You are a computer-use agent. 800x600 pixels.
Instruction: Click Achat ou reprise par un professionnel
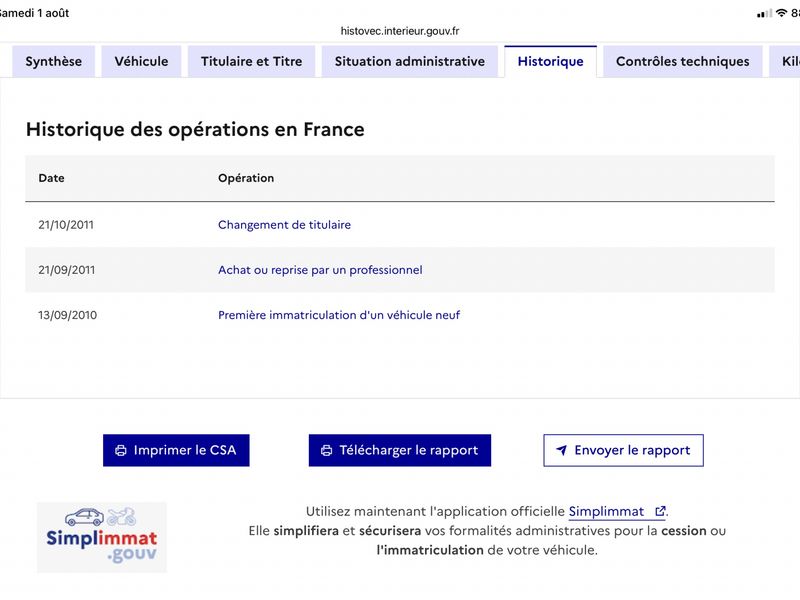pos(320,270)
